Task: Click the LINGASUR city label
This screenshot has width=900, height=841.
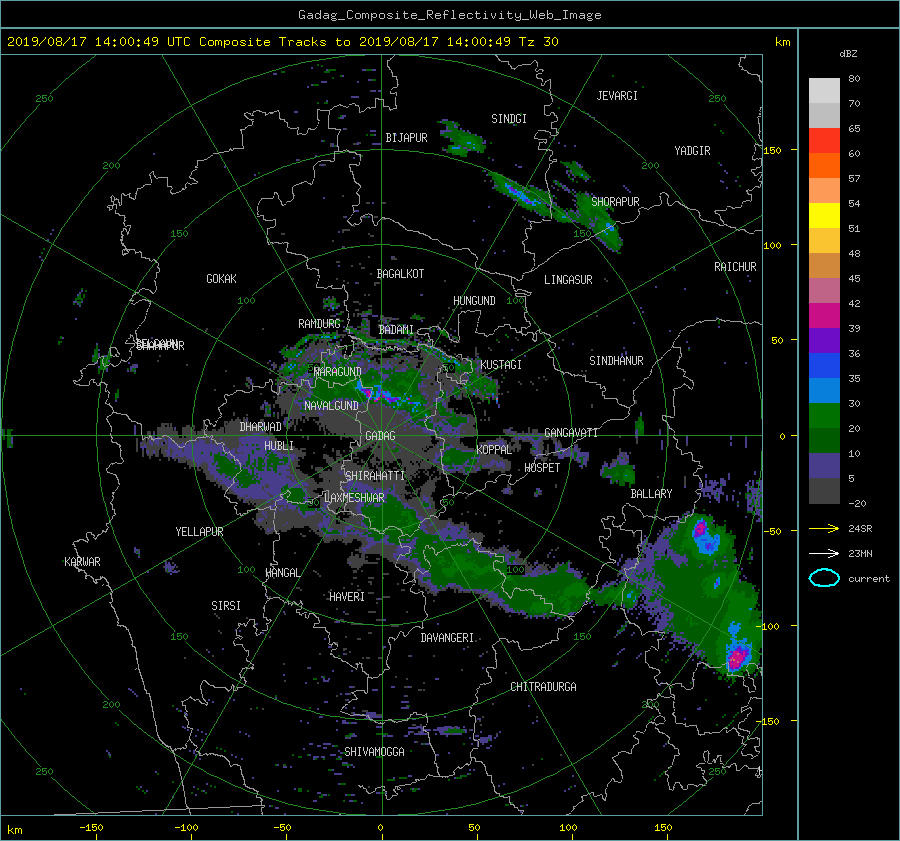Action: click(x=568, y=280)
